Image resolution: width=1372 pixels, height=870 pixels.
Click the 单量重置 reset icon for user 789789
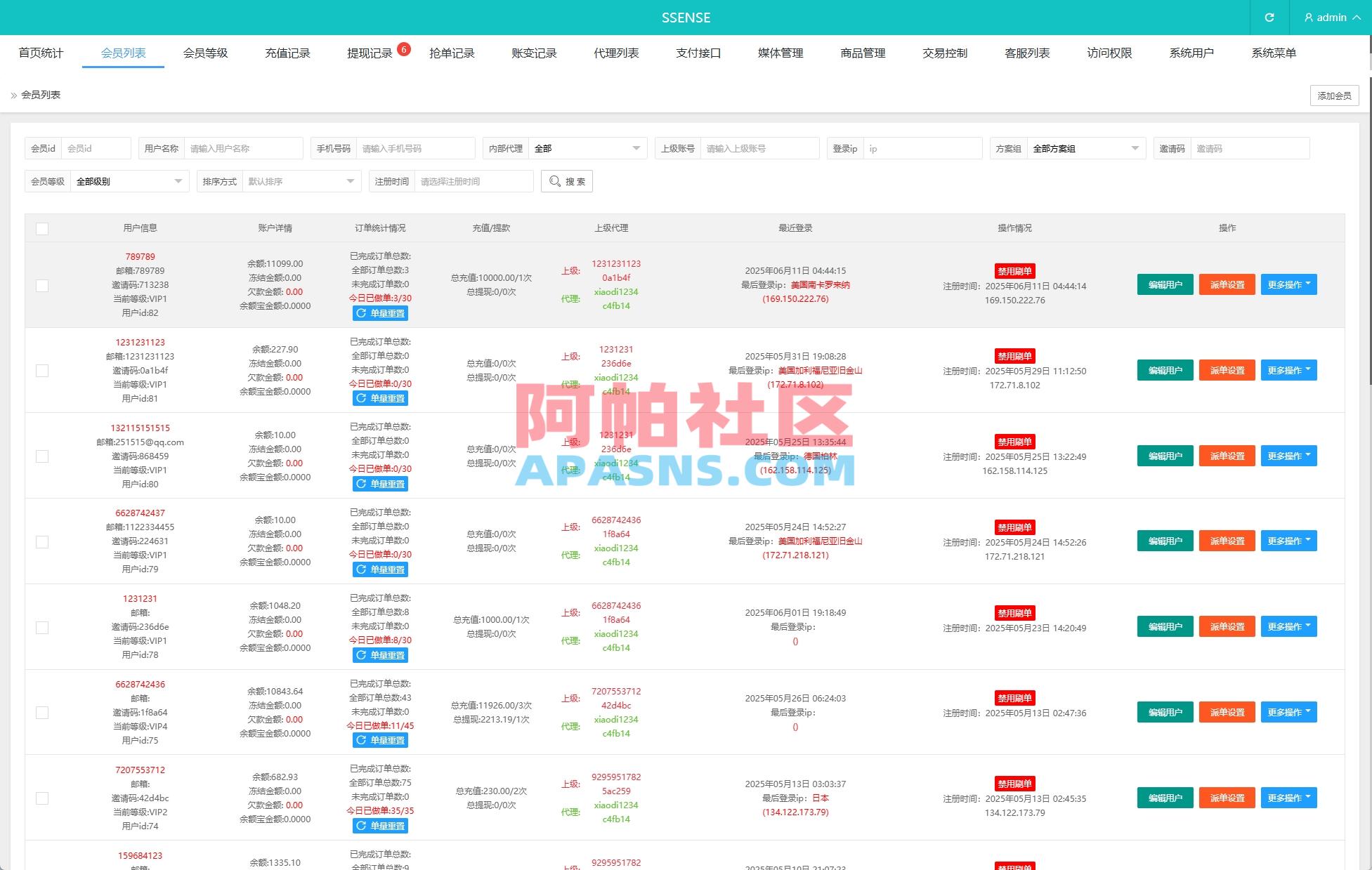coord(360,313)
